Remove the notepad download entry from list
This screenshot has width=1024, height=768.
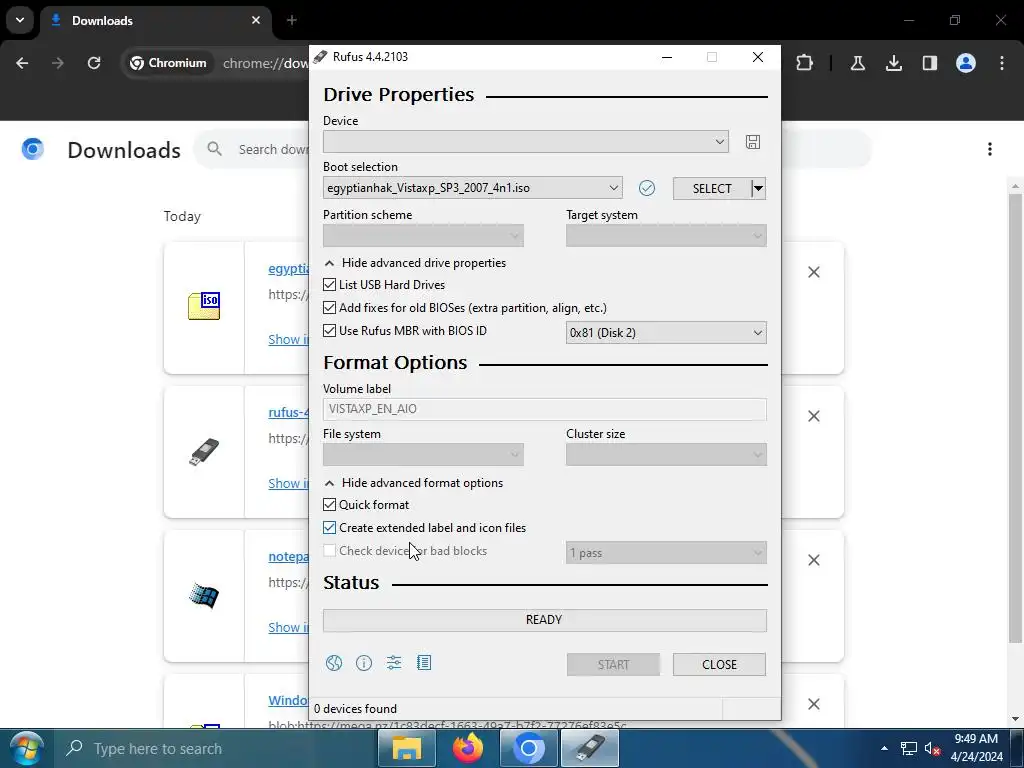814,560
